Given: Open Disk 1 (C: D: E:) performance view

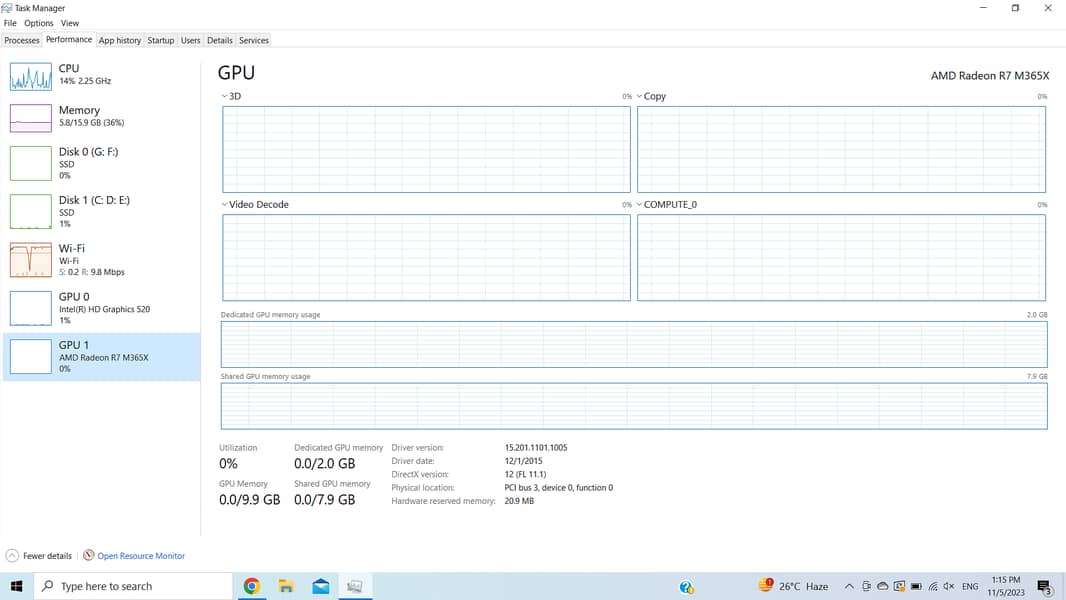Looking at the screenshot, I should (x=94, y=210).
